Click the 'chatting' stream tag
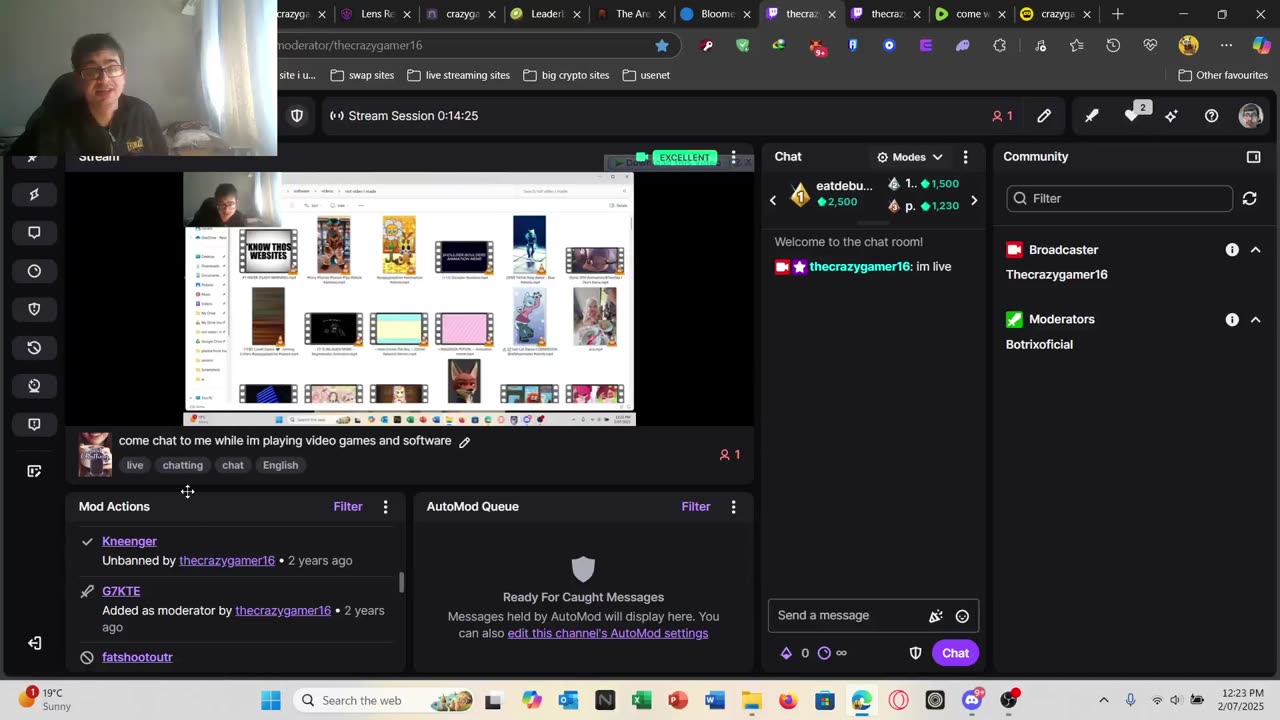This screenshot has width=1280, height=720. point(182,465)
